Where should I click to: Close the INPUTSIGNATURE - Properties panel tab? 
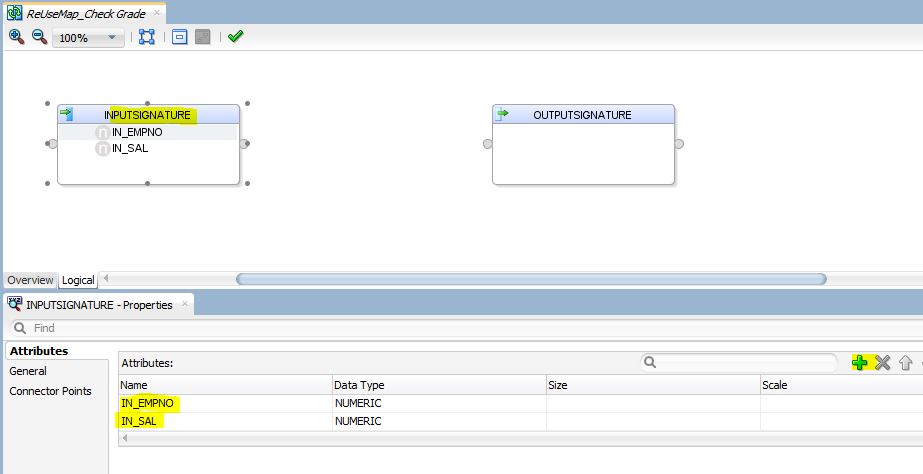pos(185,304)
